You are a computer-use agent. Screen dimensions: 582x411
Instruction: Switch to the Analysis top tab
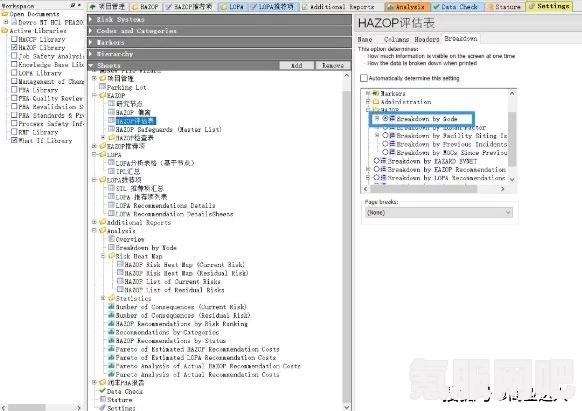tap(407, 7)
